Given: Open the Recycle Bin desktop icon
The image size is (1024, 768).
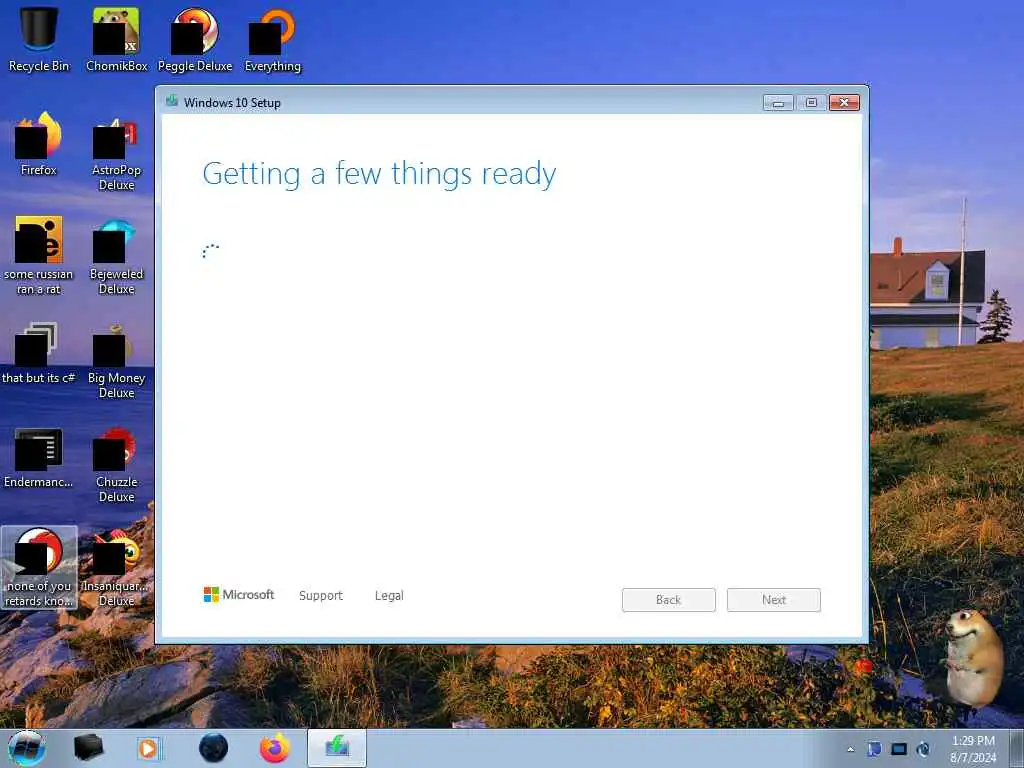Looking at the screenshot, I should [39, 39].
